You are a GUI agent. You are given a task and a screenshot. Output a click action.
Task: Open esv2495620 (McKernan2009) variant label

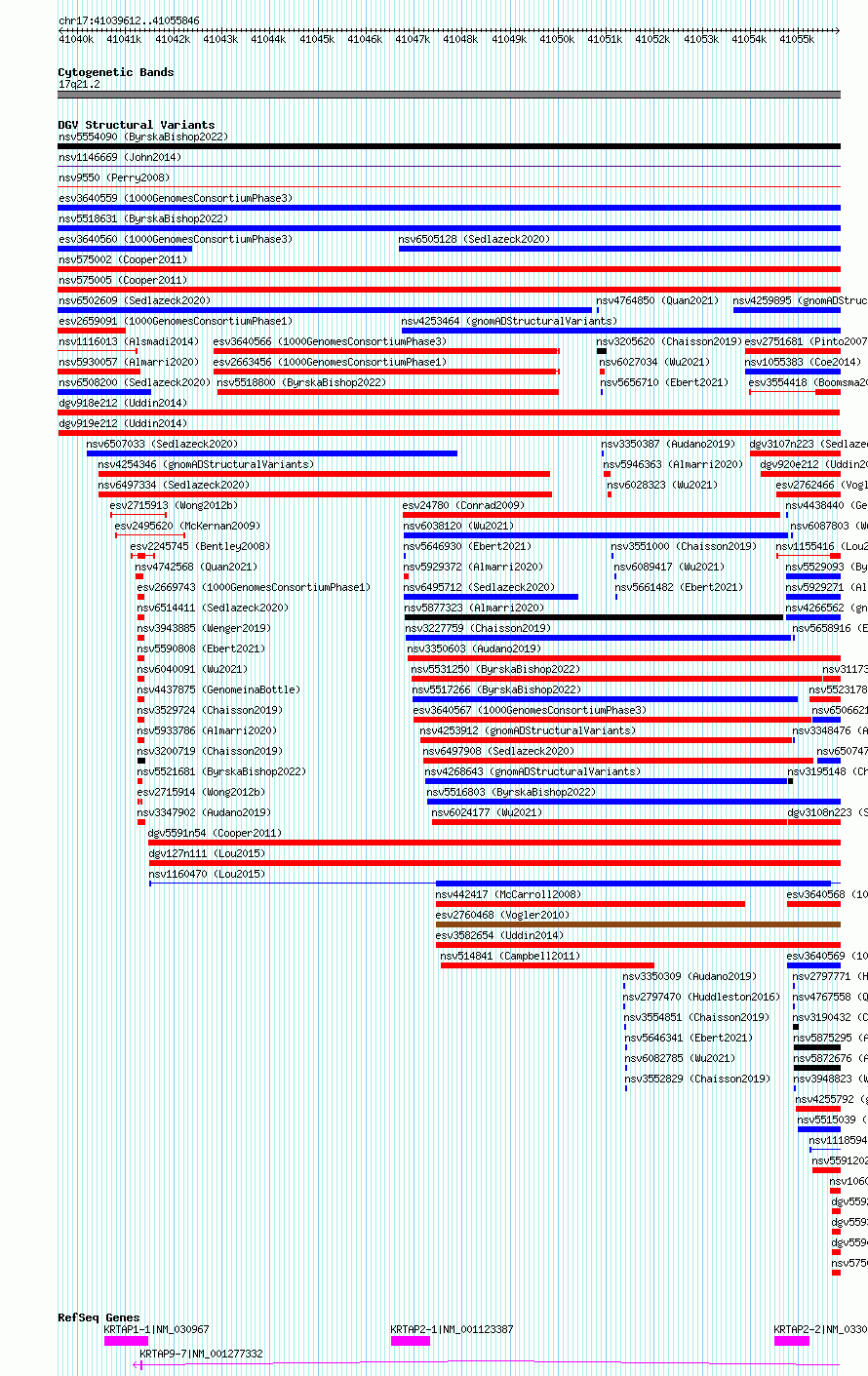coord(188,526)
